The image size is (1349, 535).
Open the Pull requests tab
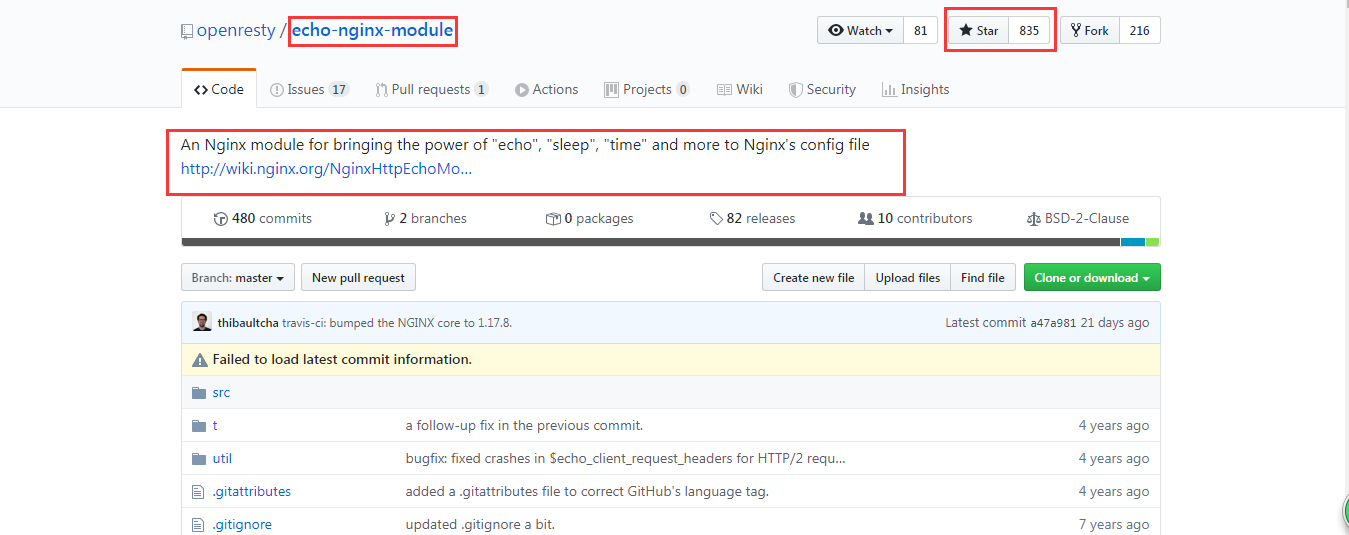click(432, 89)
